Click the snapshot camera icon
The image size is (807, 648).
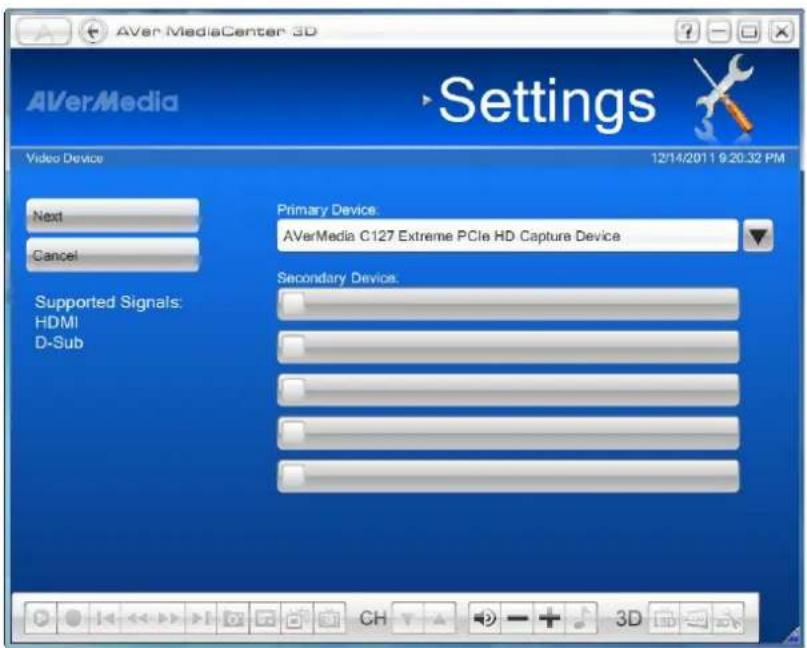233,618
